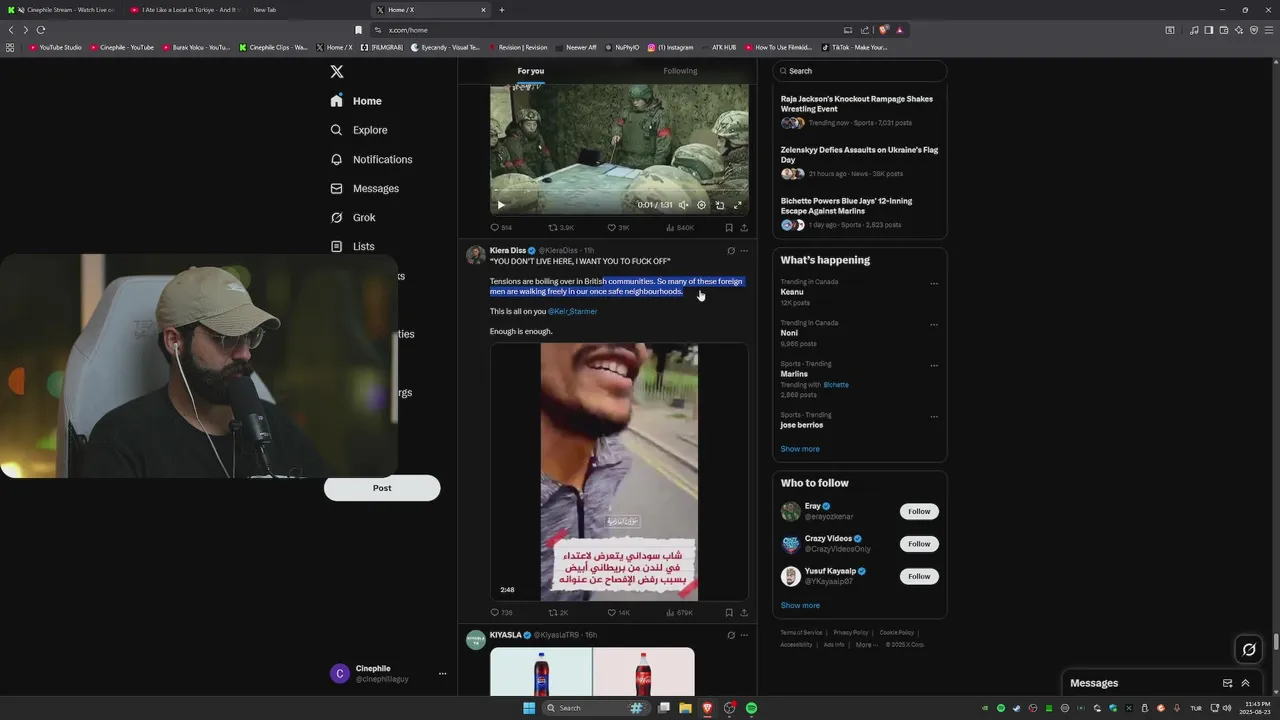Open video settings gear icon

(701, 205)
